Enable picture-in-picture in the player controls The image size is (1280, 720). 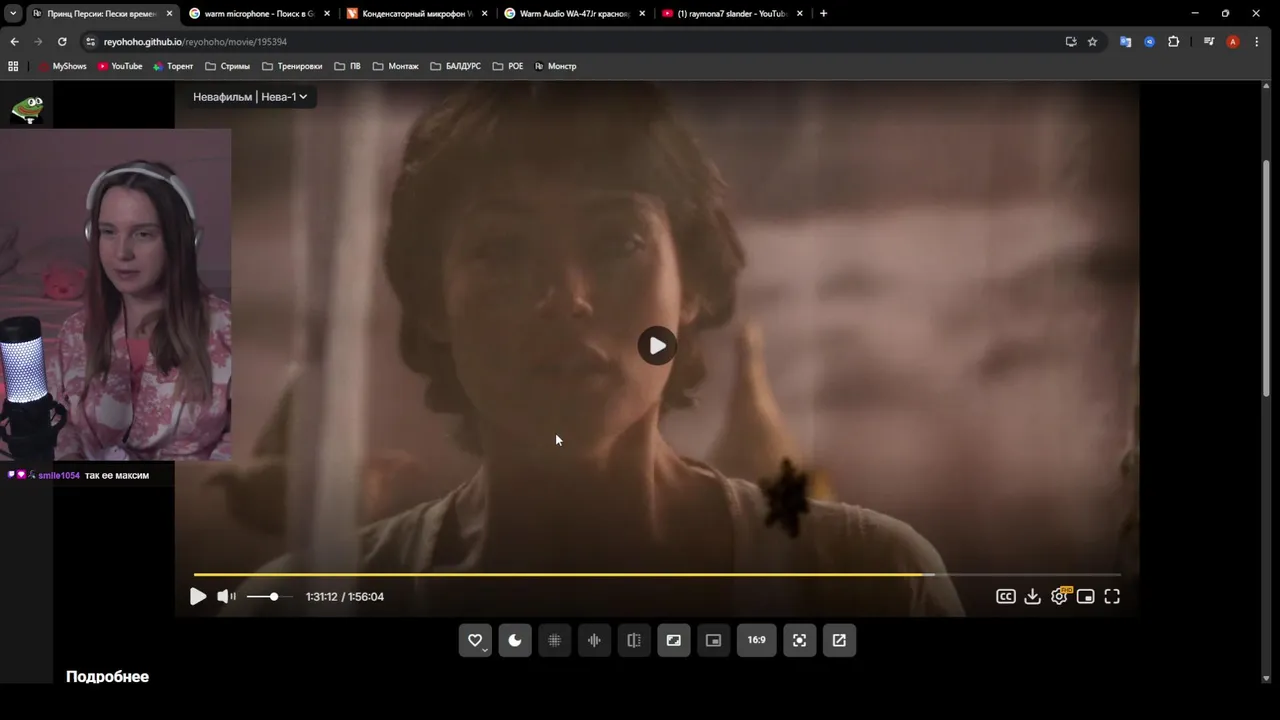coord(1086,597)
